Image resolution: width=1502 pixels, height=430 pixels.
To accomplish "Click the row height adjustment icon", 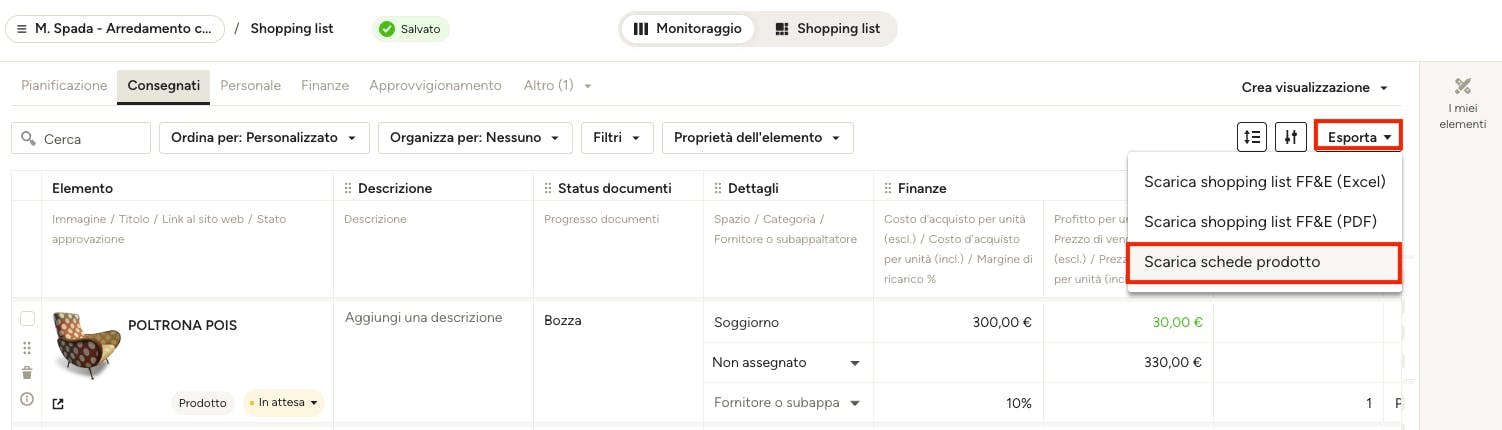I will pyautogui.click(x=1252, y=137).
